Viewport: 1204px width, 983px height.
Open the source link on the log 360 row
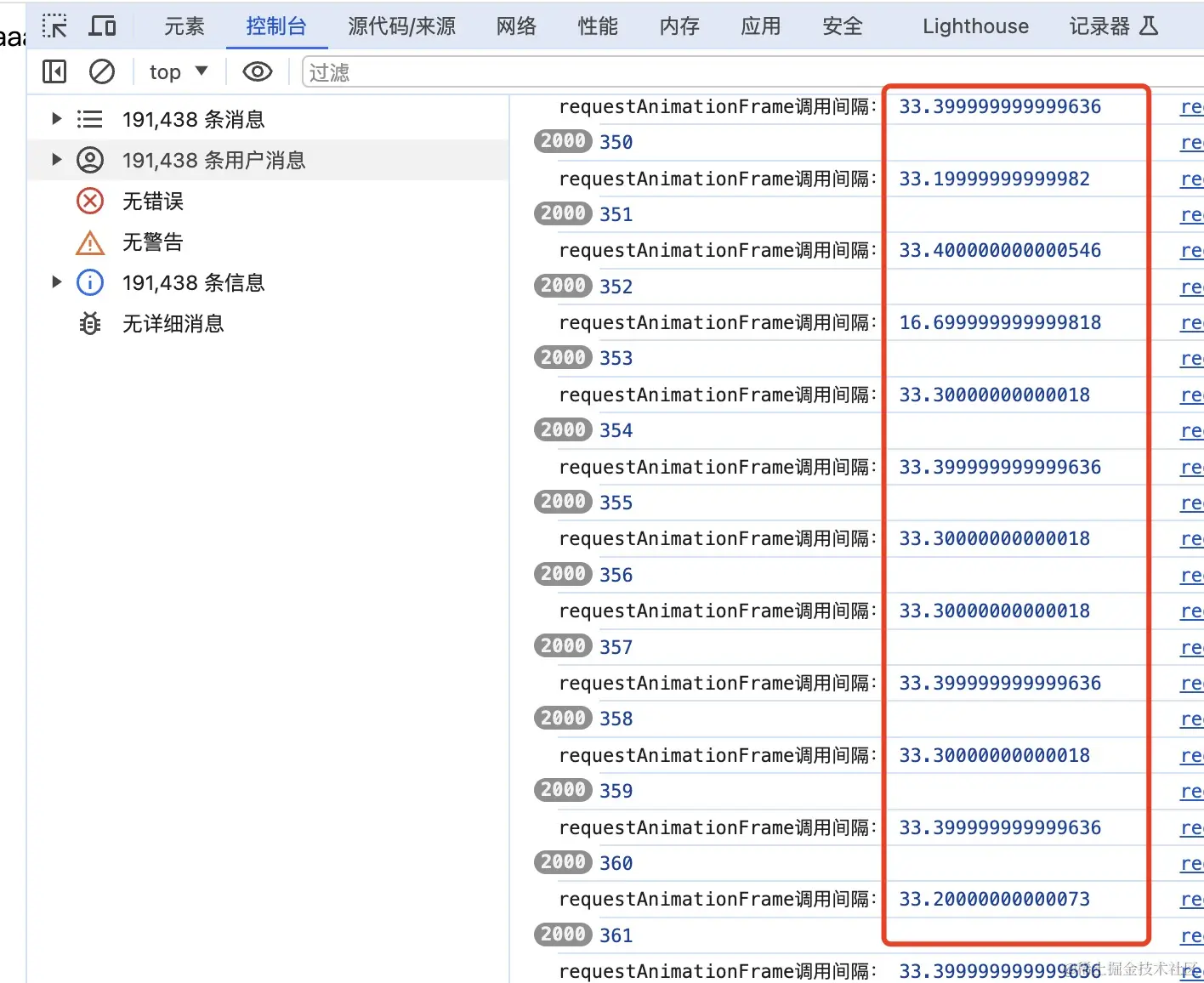coord(1191,864)
